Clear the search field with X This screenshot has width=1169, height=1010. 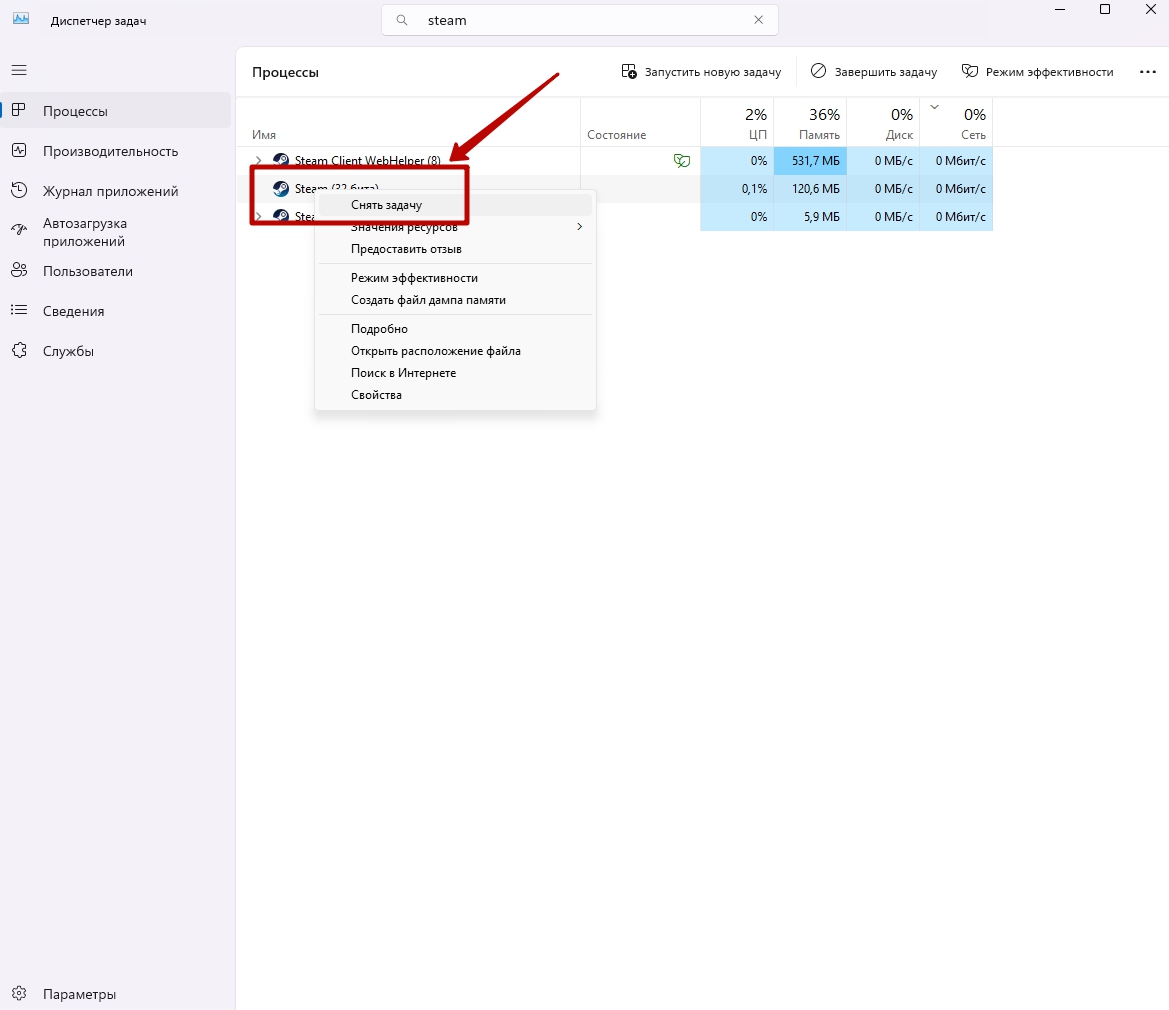coord(758,20)
